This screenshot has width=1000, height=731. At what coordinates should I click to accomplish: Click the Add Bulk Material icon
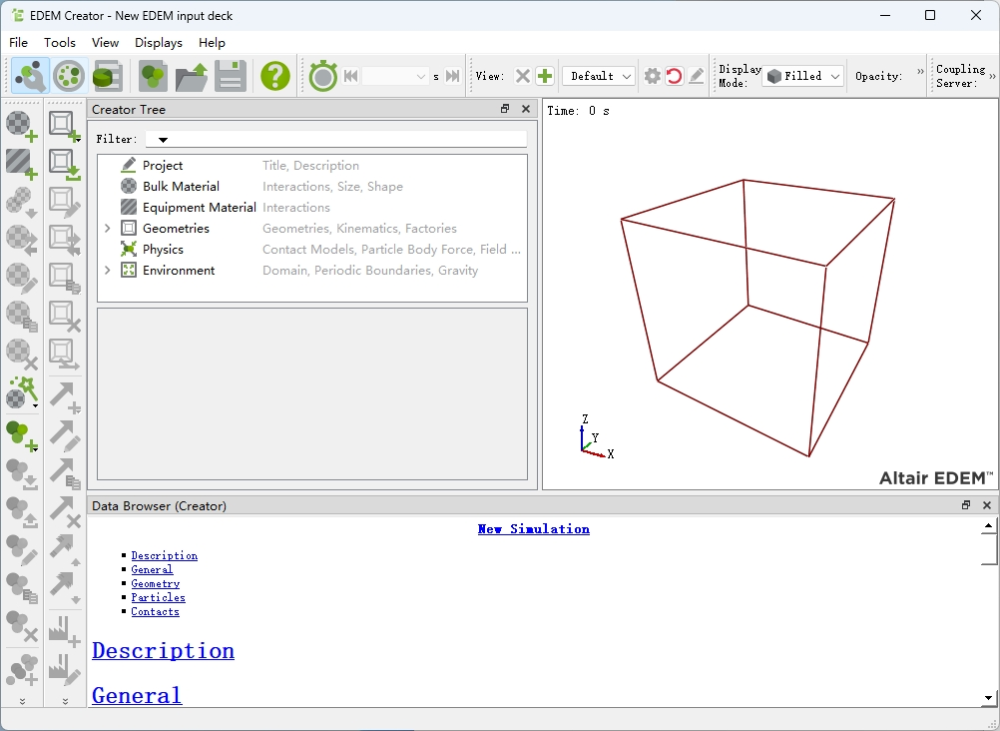(x=22, y=126)
